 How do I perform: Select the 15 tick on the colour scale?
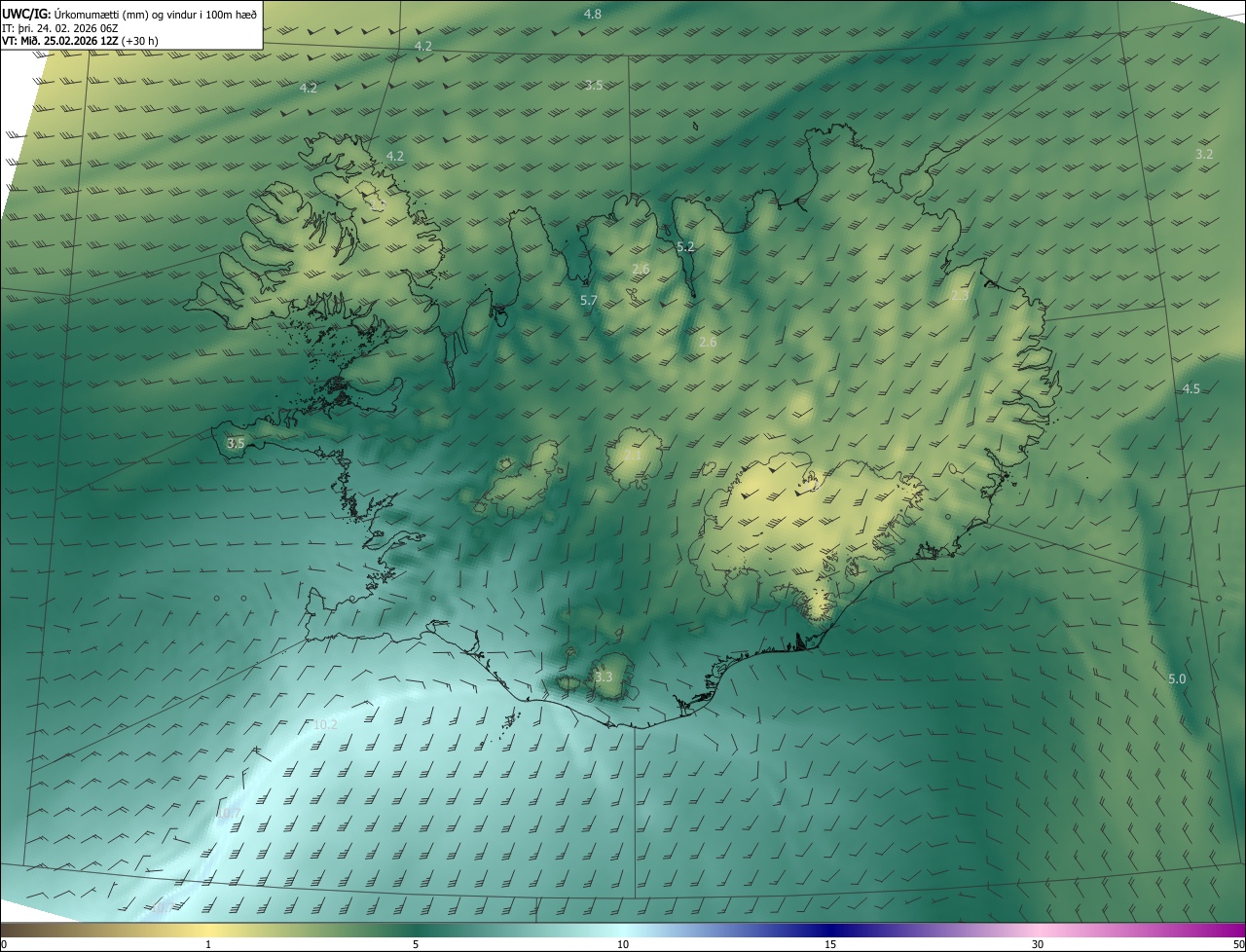[x=830, y=944]
